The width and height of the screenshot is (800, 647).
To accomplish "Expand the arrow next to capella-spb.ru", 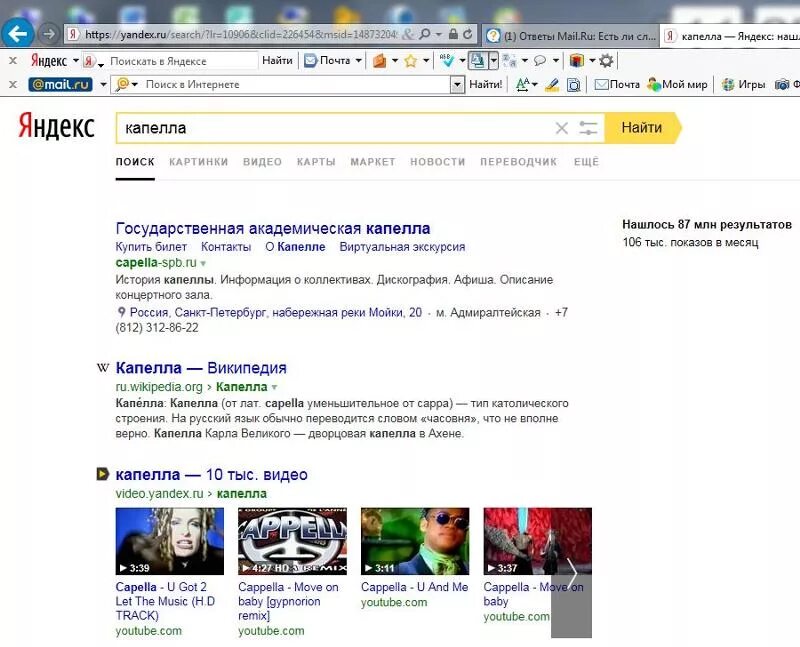I will (x=203, y=263).
